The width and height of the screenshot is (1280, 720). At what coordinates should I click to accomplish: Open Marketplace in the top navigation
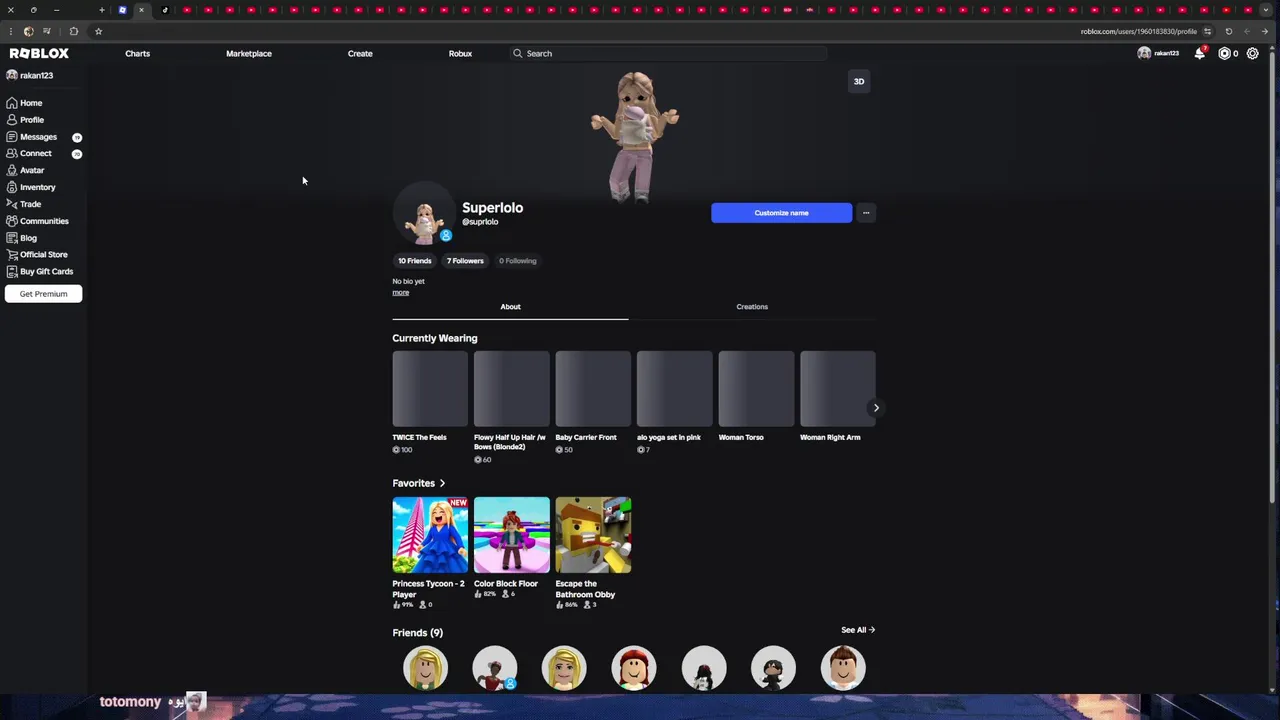[249, 53]
